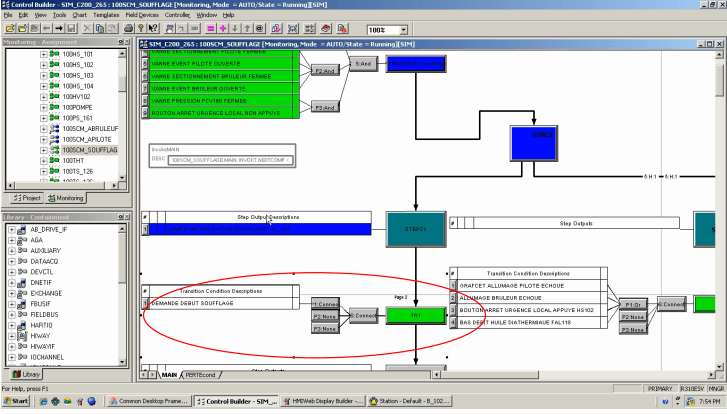Click the @ symbol toolbar icon

click(259, 29)
